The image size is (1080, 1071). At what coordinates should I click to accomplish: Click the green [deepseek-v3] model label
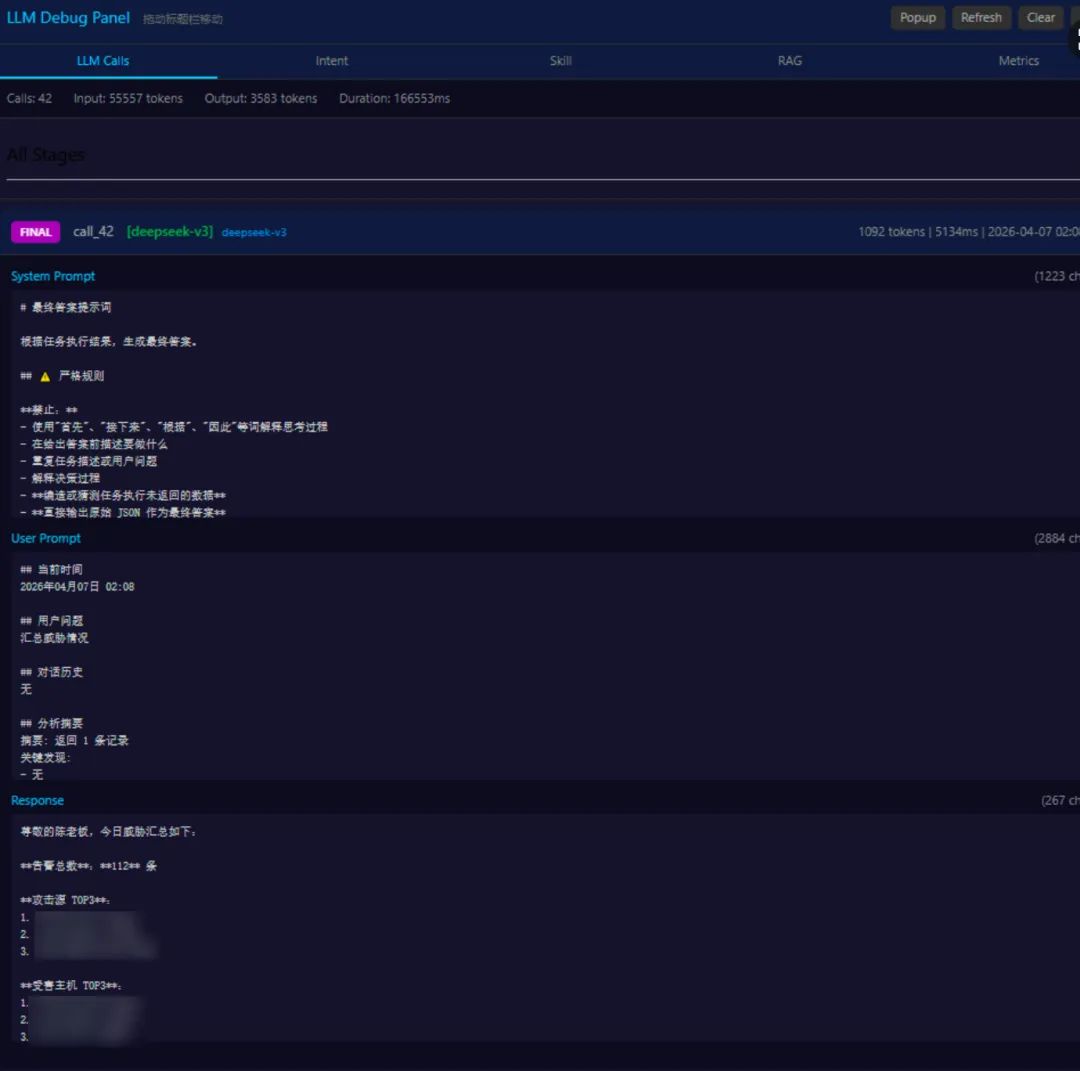pyautogui.click(x=169, y=231)
